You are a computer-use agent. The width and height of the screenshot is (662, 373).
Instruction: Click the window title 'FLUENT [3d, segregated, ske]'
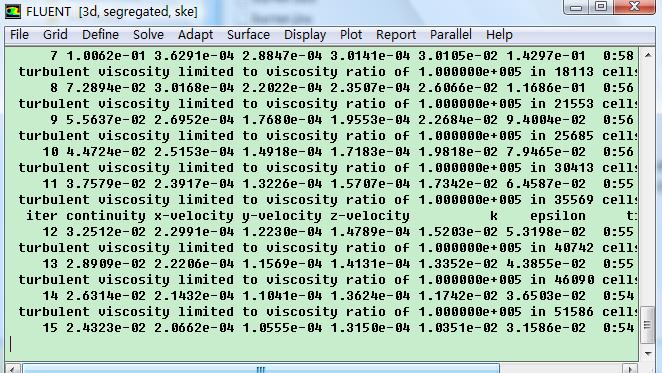(112, 11)
